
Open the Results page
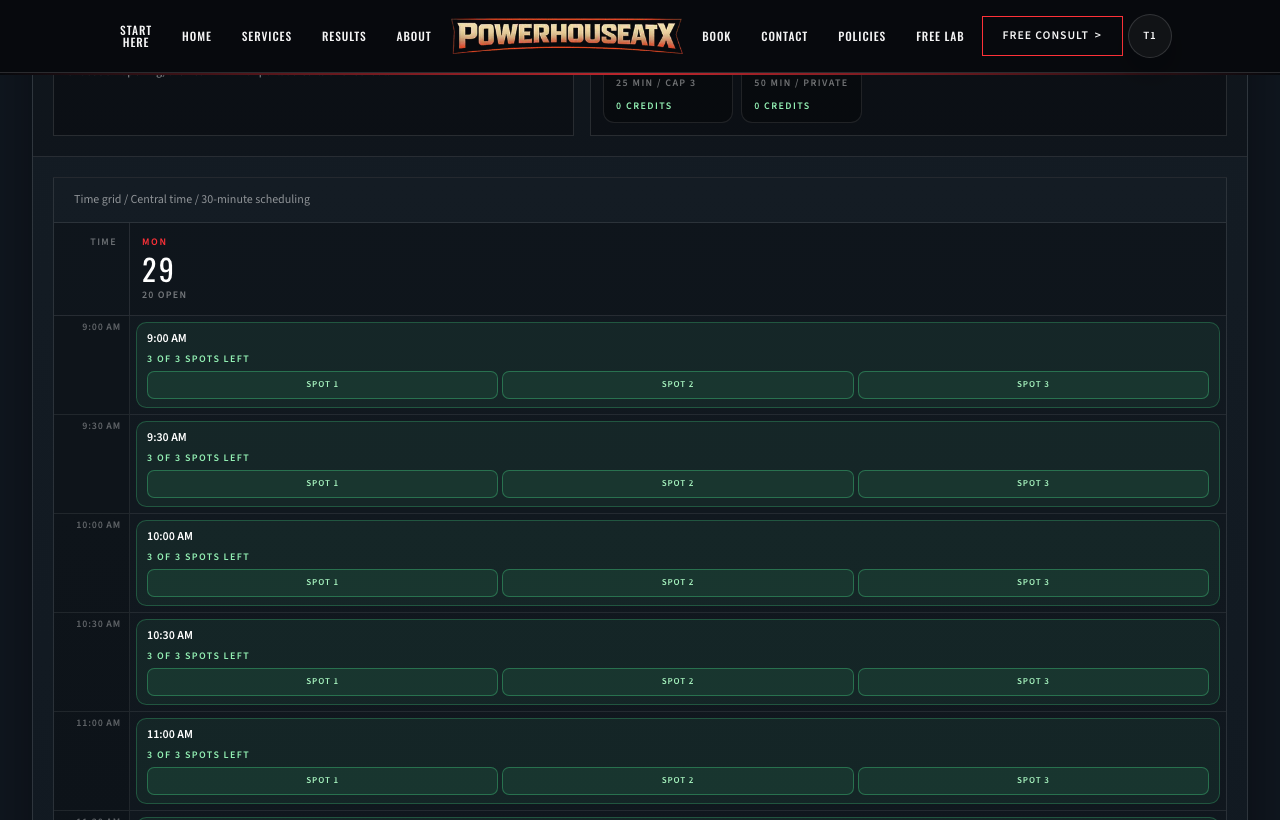344,36
